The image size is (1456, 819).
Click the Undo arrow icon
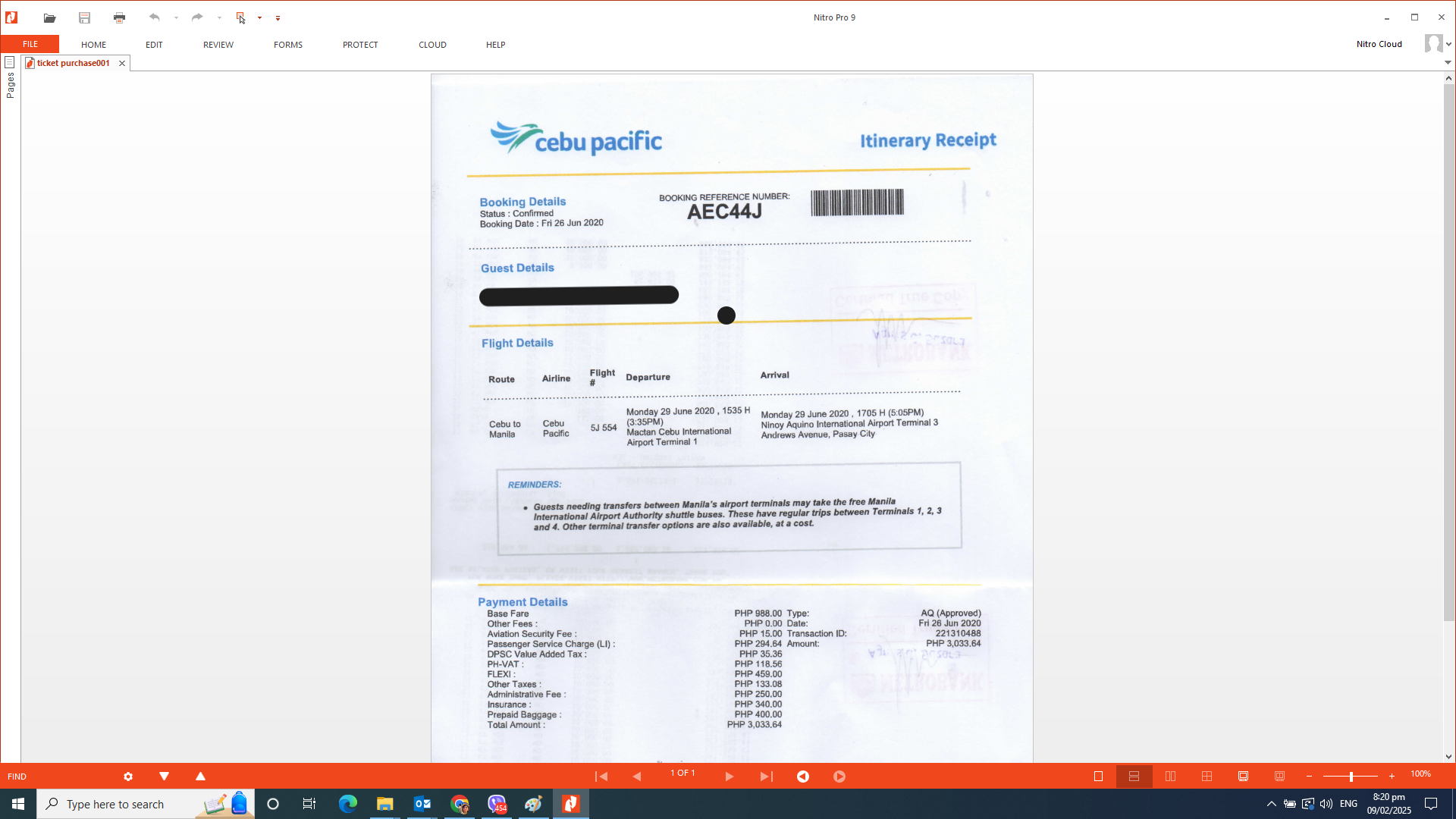coord(155,17)
